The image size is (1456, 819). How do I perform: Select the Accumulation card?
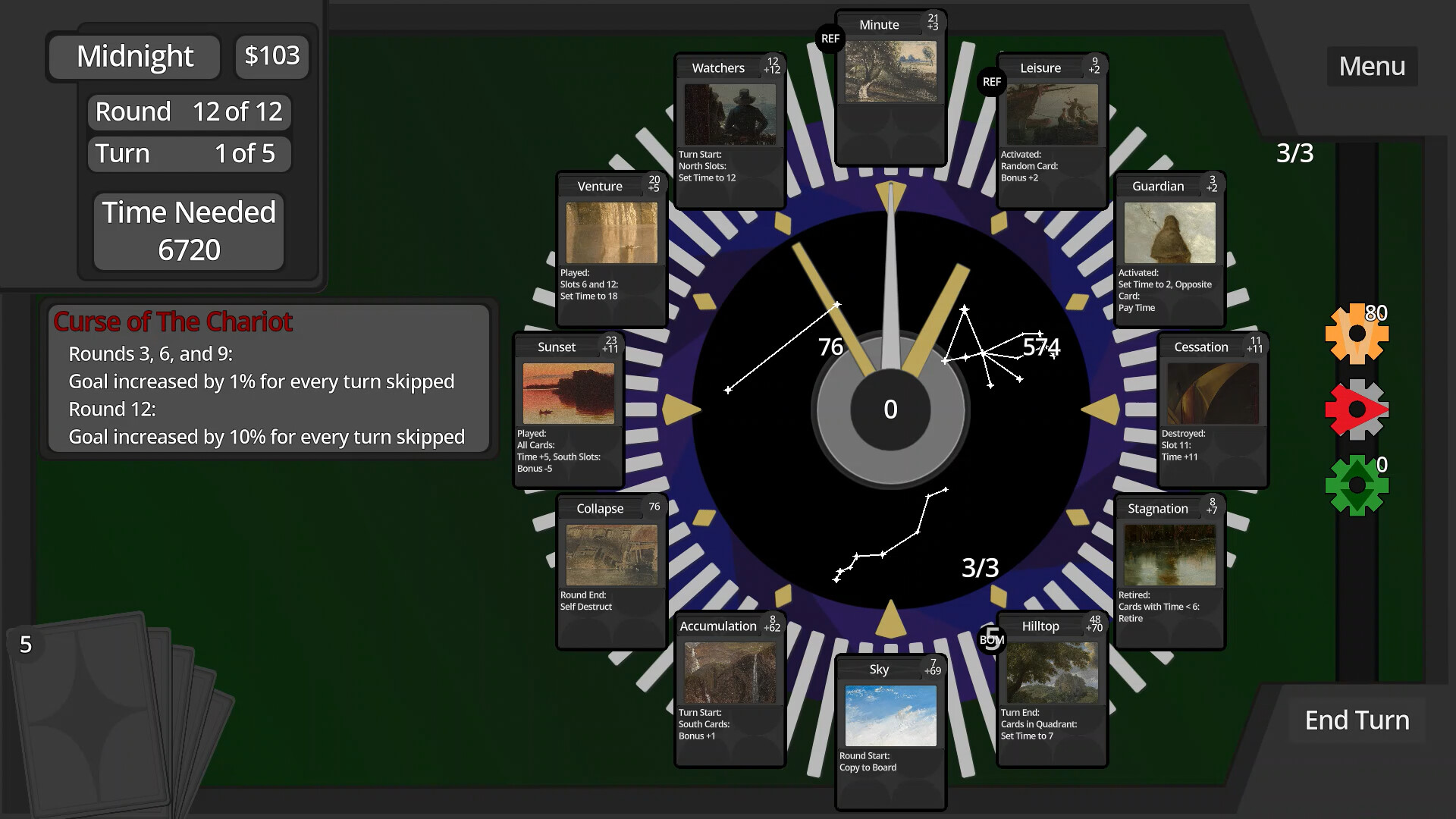pyautogui.click(x=730, y=689)
